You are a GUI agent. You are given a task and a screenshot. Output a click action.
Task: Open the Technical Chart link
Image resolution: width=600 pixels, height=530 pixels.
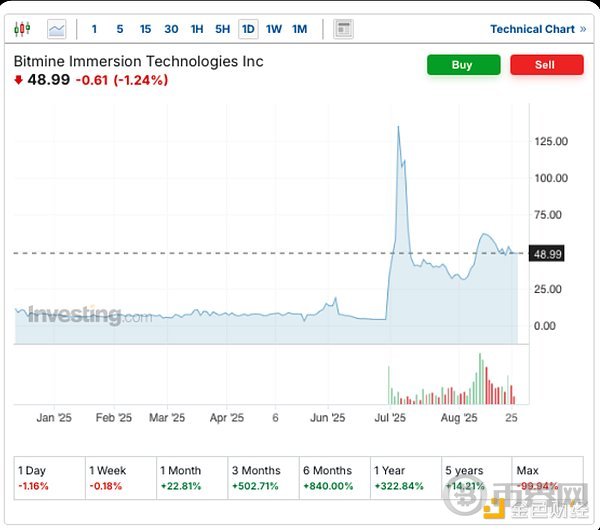(x=538, y=29)
